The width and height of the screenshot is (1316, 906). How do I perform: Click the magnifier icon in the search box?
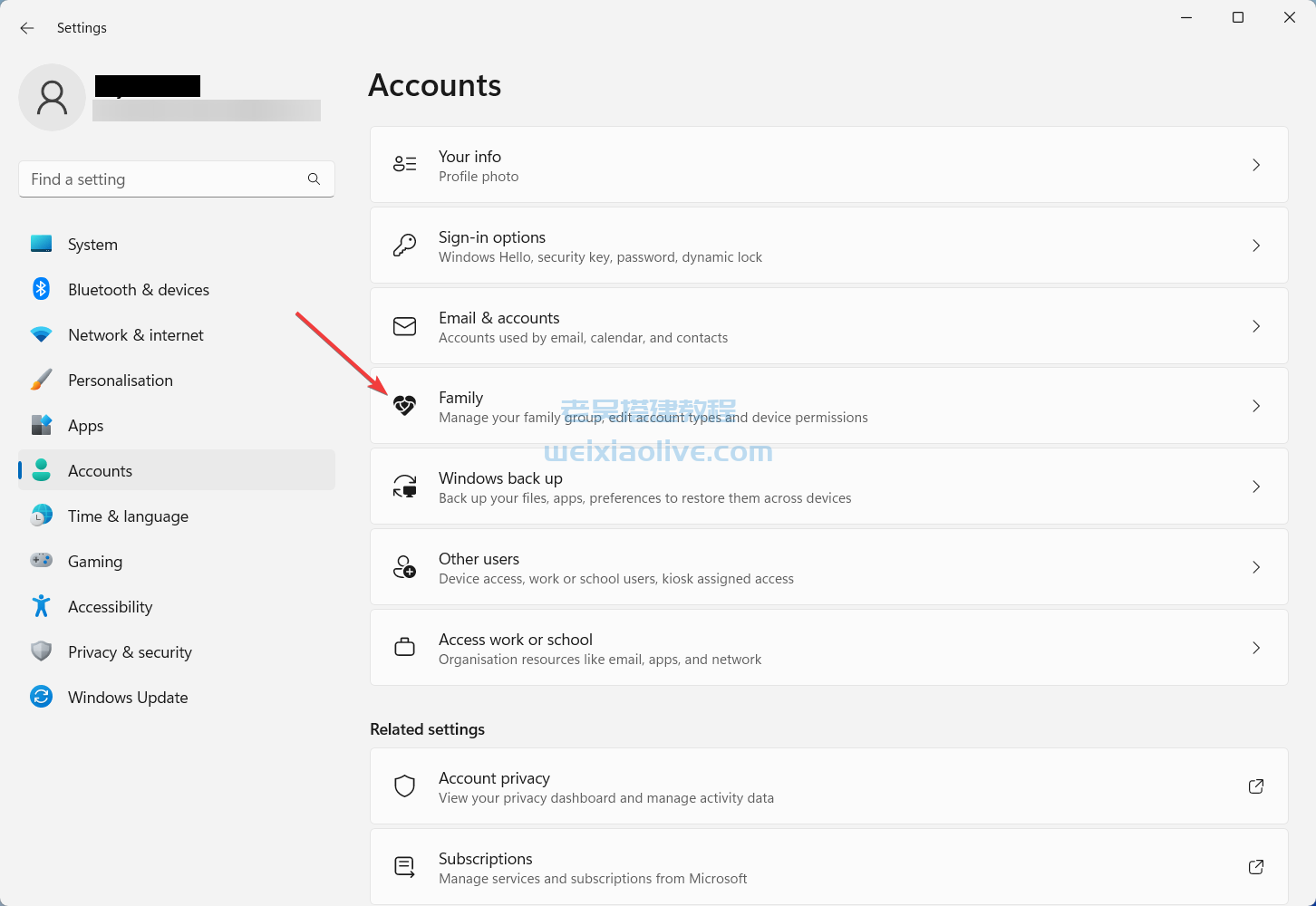coord(314,179)
